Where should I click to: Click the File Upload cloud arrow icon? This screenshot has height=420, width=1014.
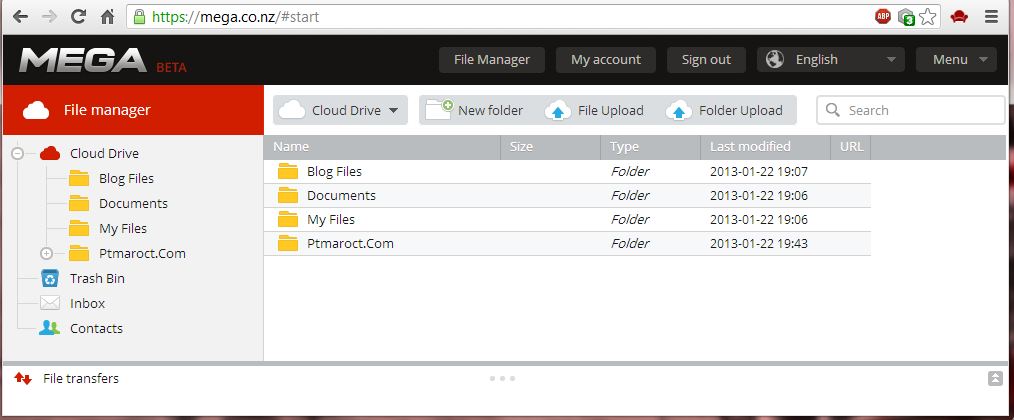coord(557,111)
